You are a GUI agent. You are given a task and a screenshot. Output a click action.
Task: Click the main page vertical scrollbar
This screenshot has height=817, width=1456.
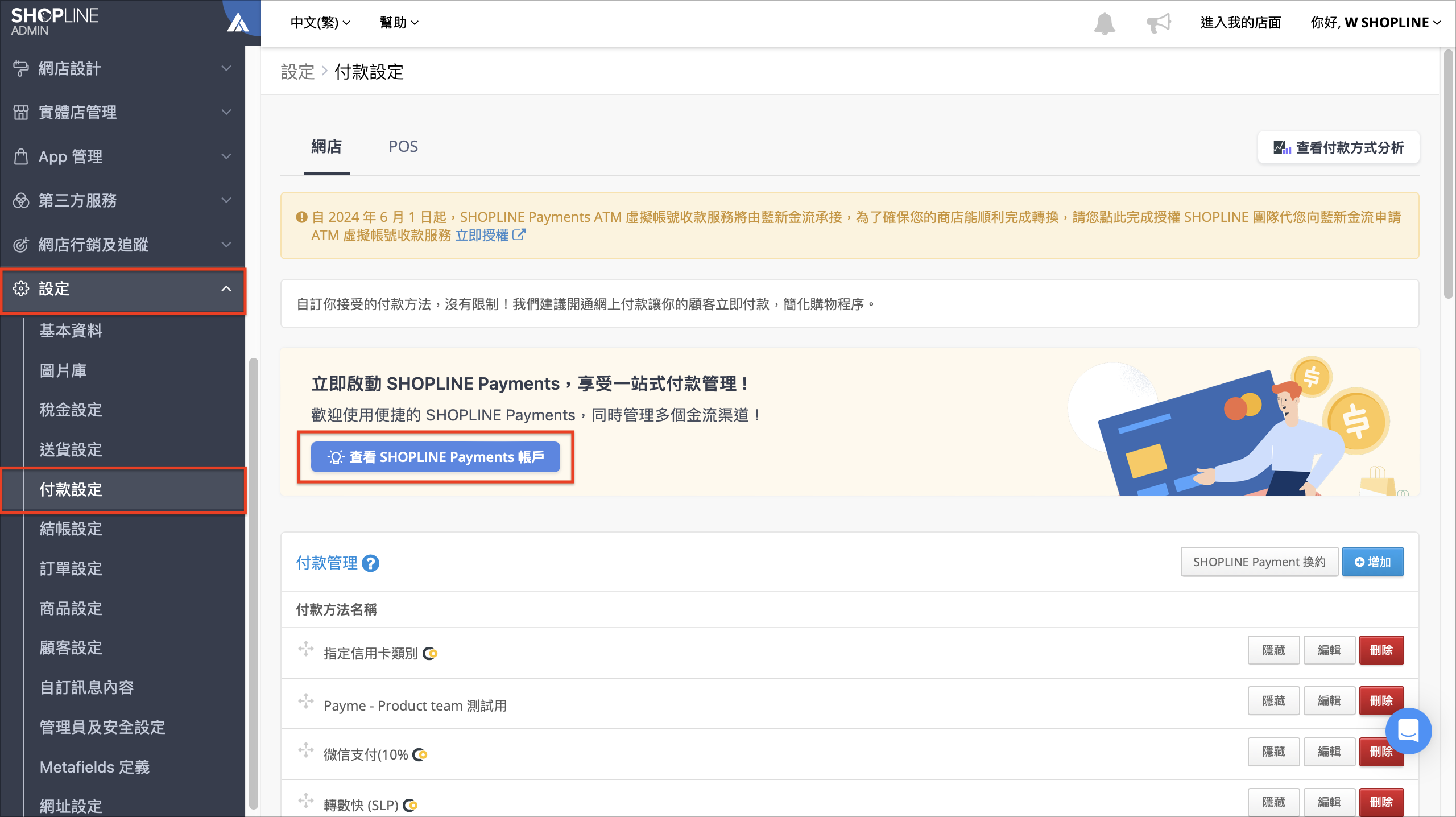pyautogui.click(x=1449, y=174)
